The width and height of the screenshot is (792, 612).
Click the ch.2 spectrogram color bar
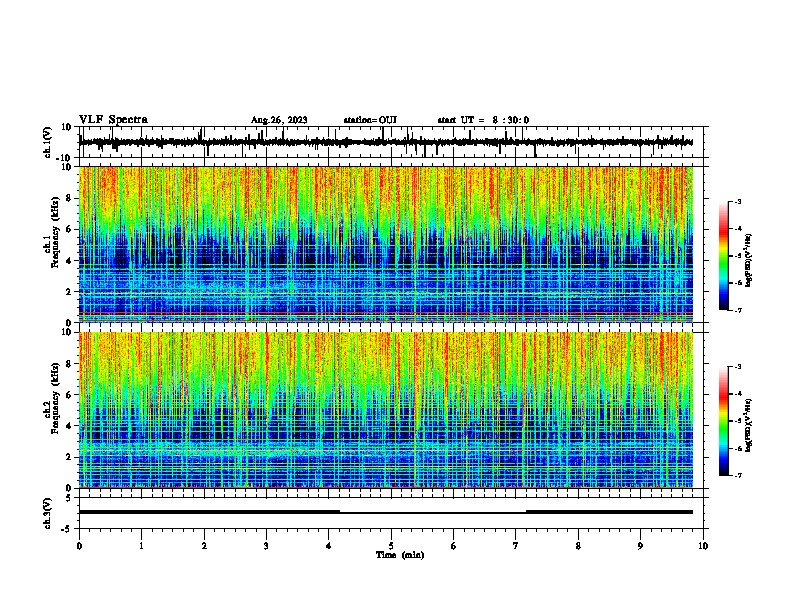(724, 421)
